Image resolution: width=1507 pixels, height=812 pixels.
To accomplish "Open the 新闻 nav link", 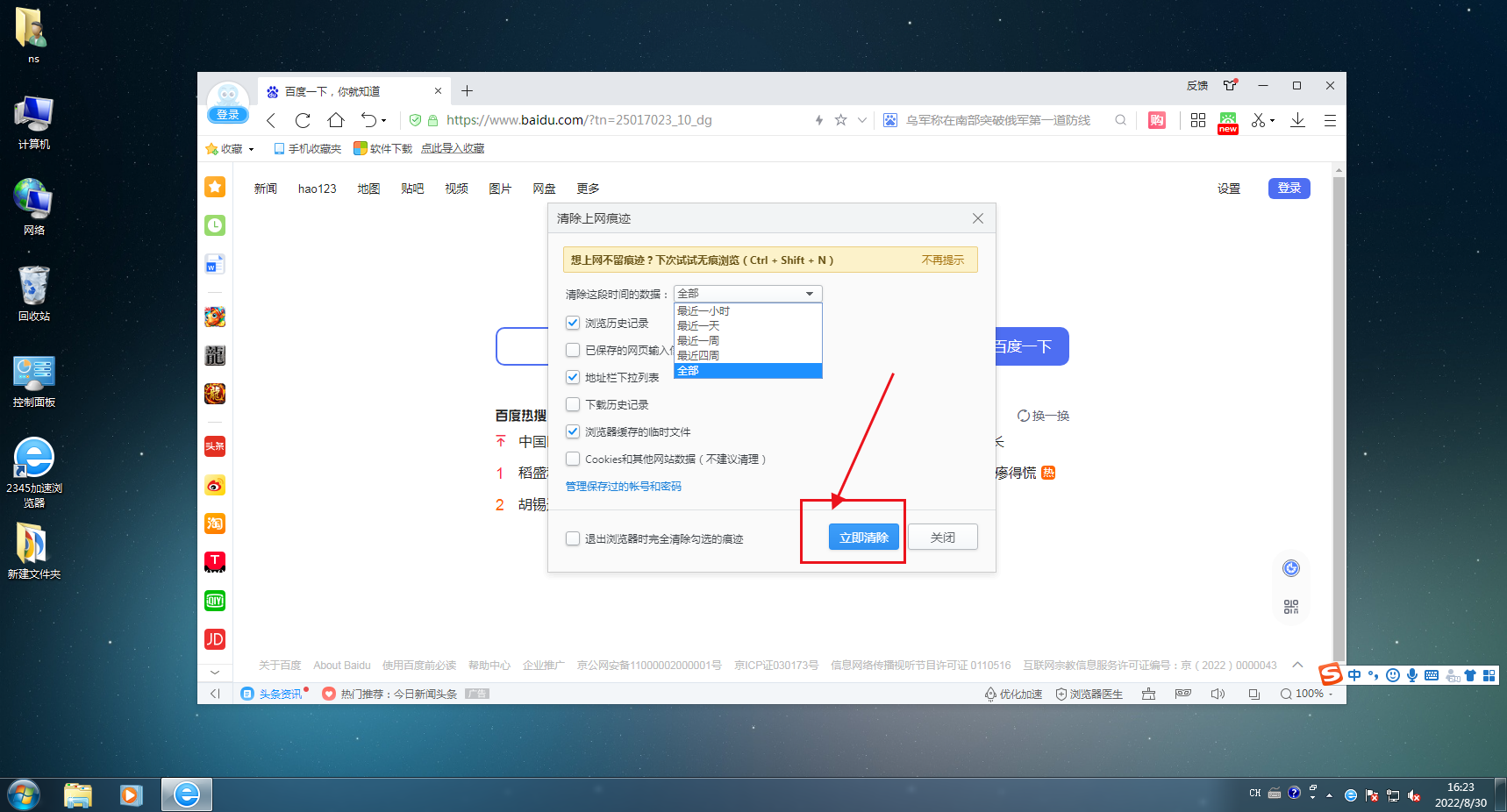I will point(266,189).
